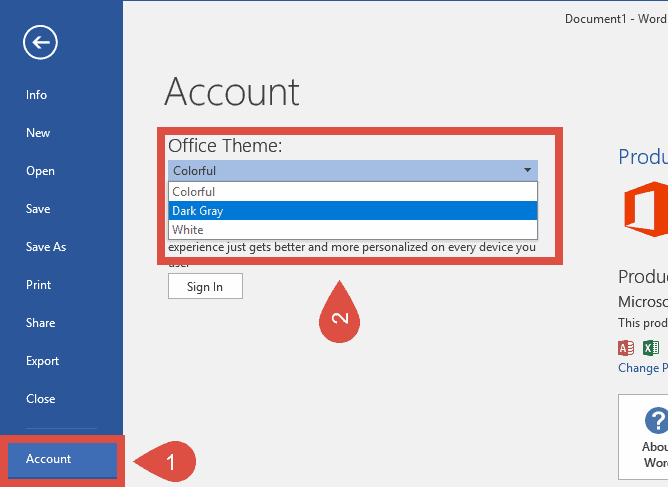
Task: Open the Print page
Action: tap(38, 285)
